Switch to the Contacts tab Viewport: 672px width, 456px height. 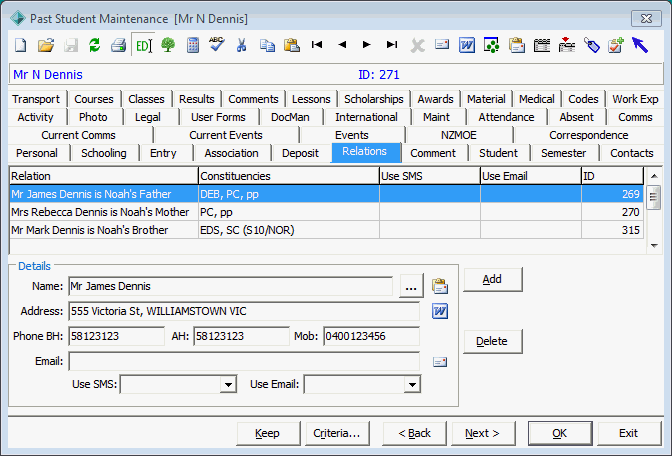point(631,153)
